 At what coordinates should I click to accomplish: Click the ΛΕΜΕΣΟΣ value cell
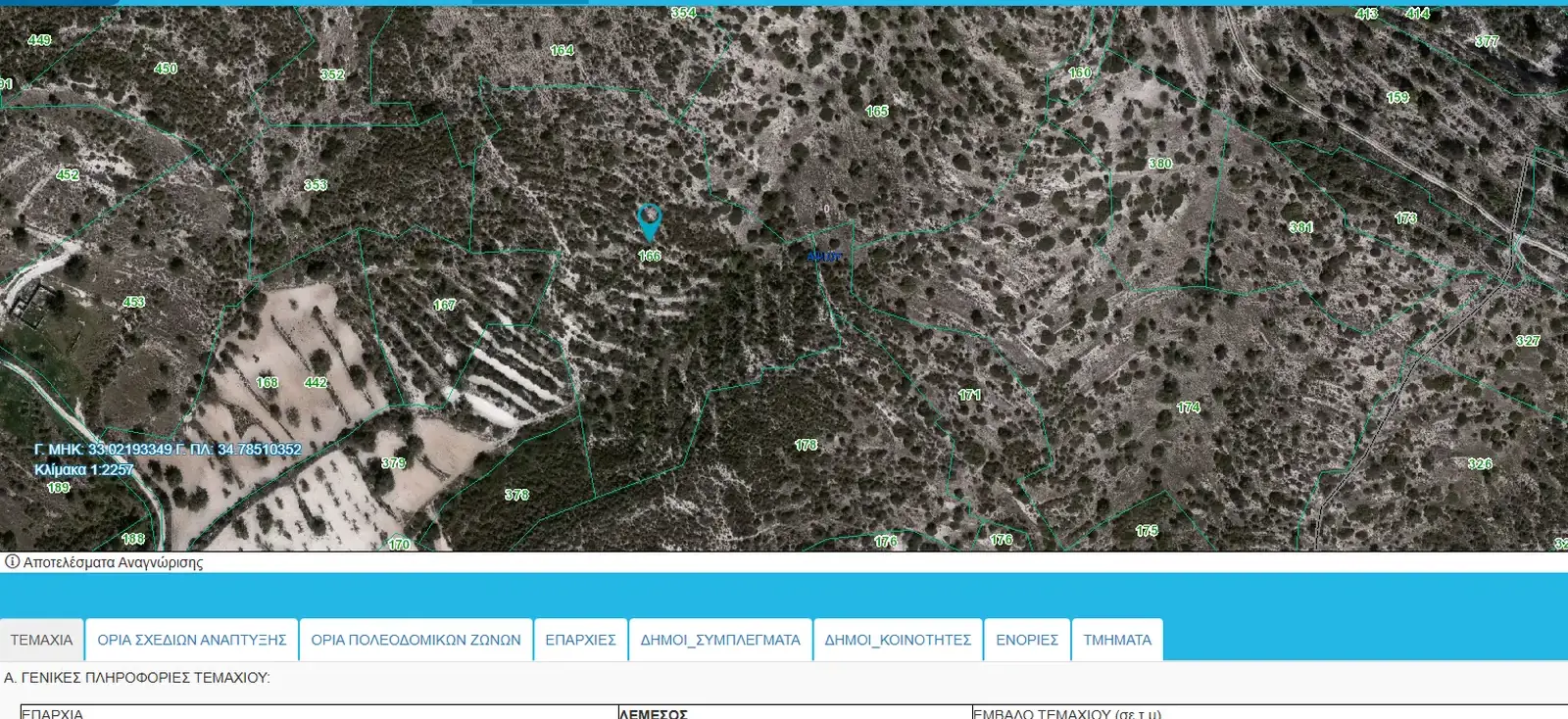[795, 712]
